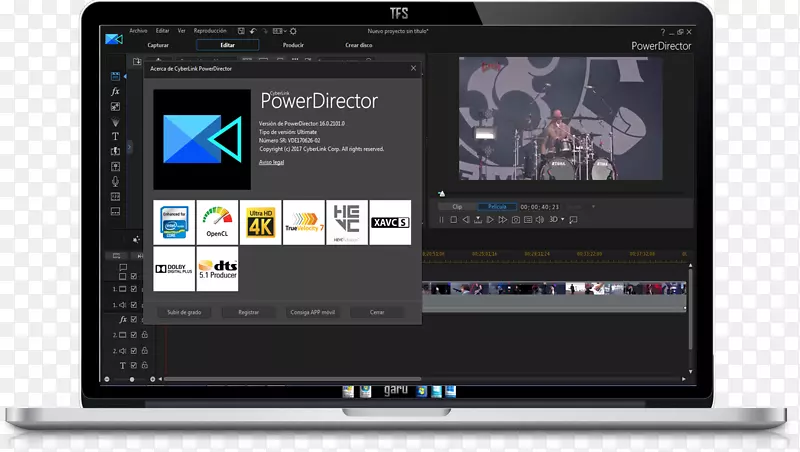Select Película preview mode
Viewport: 800px width, 452px height.
coord(497,207)
